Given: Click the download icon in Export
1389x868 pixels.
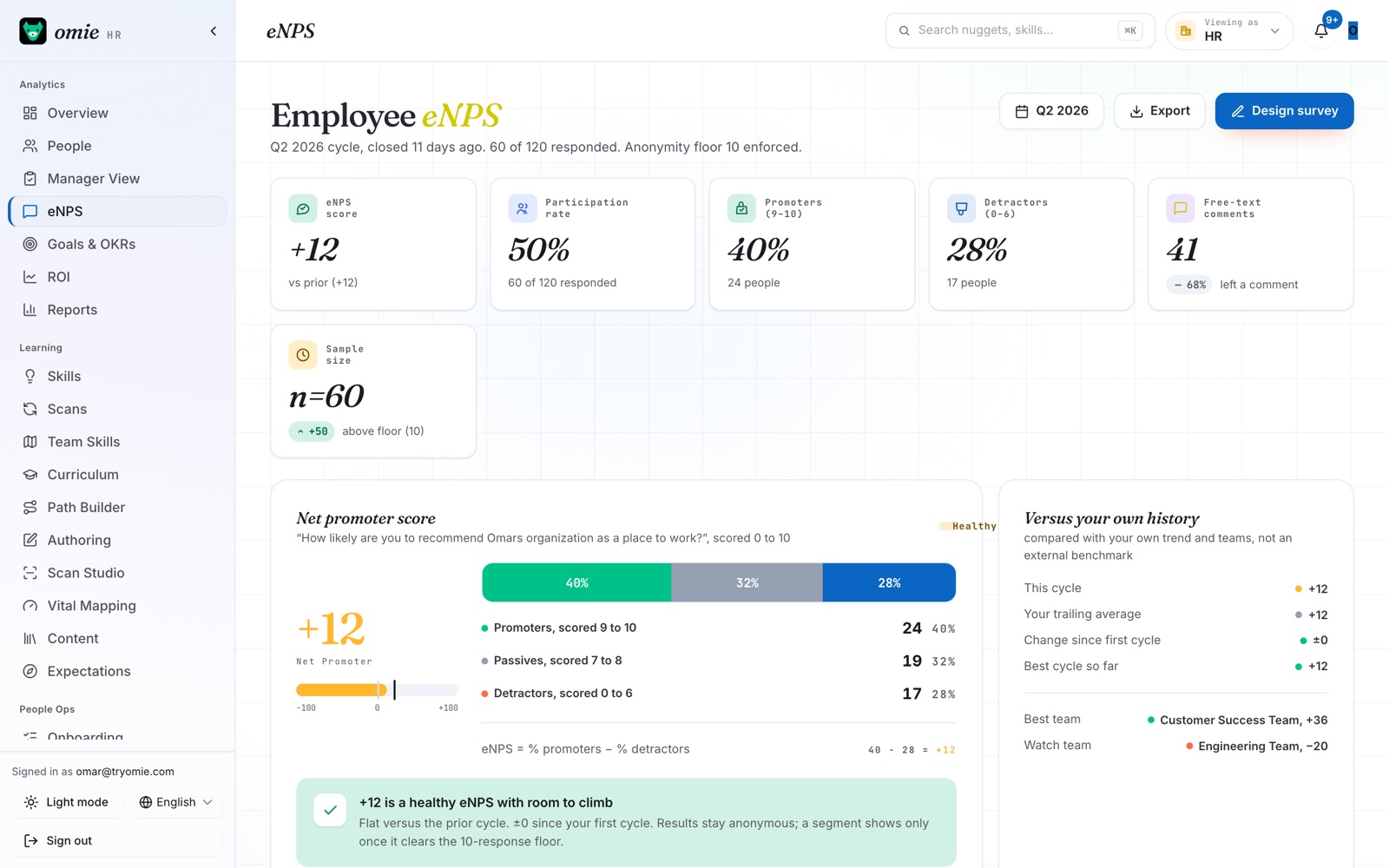Looking at the screenshot, I should coord(1136,111).
